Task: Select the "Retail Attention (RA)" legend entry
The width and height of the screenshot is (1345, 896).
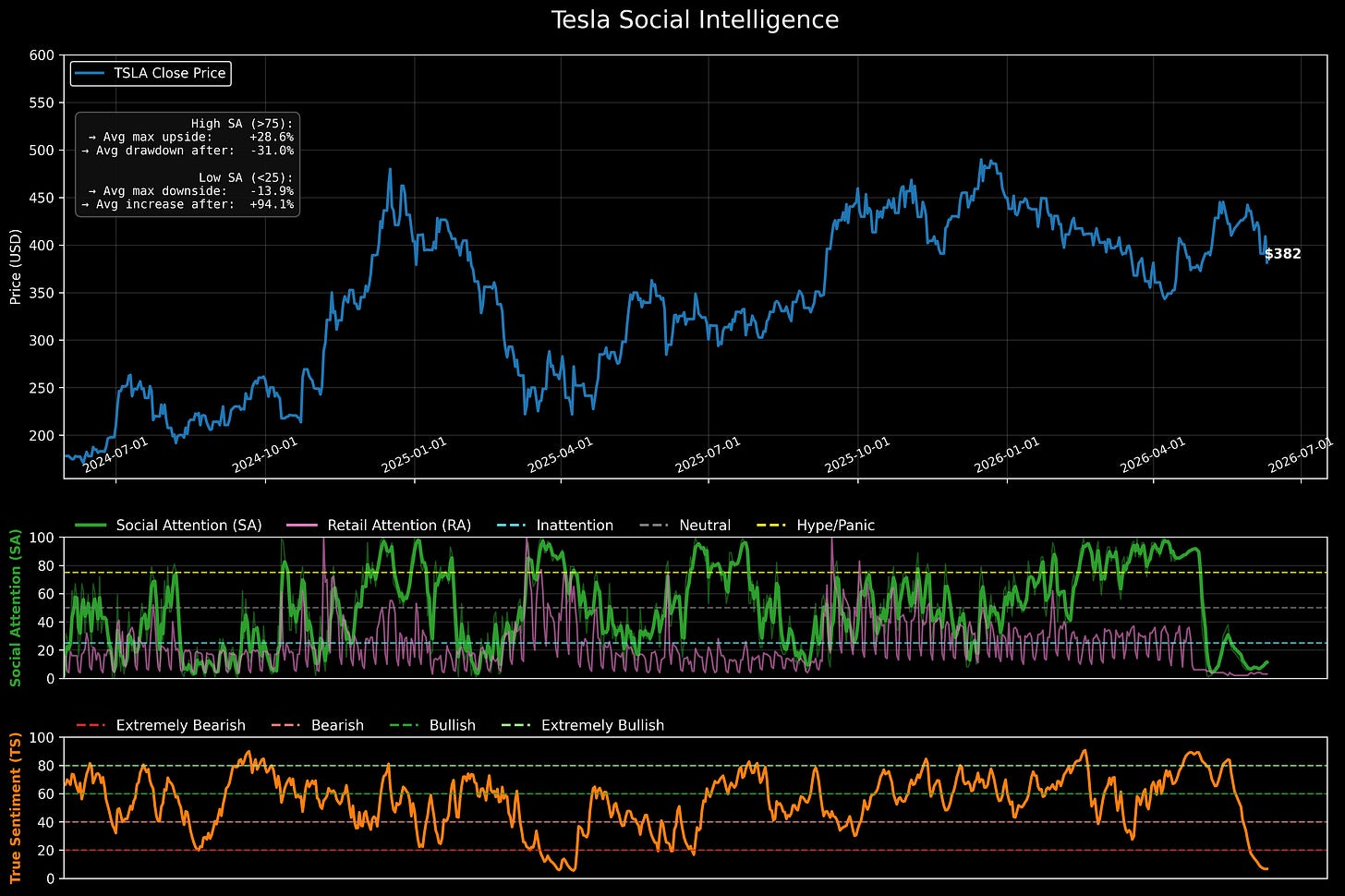Action: click(x=380, y=526)
